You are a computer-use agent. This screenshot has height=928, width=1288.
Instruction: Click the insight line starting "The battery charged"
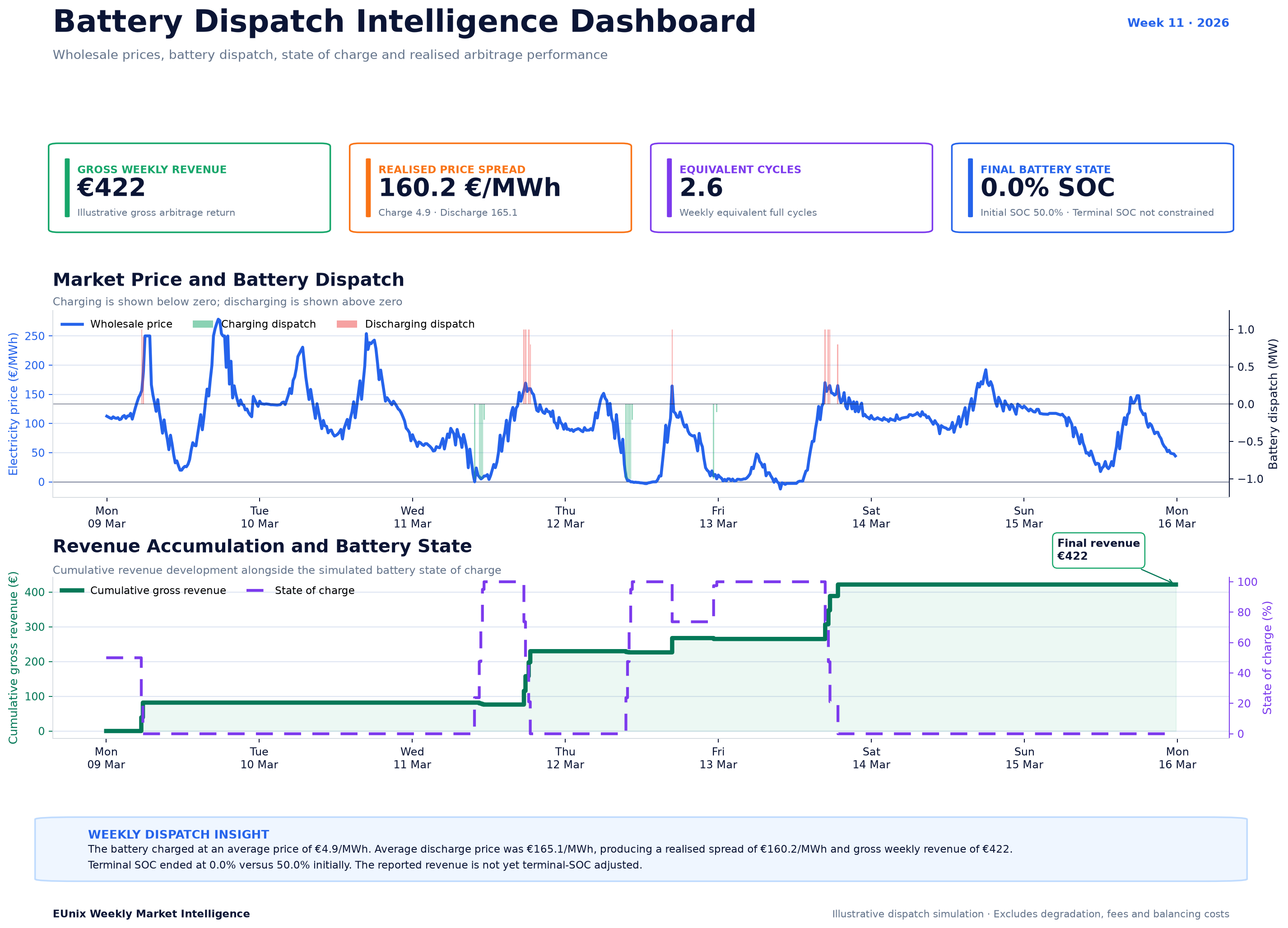(550, 849)
